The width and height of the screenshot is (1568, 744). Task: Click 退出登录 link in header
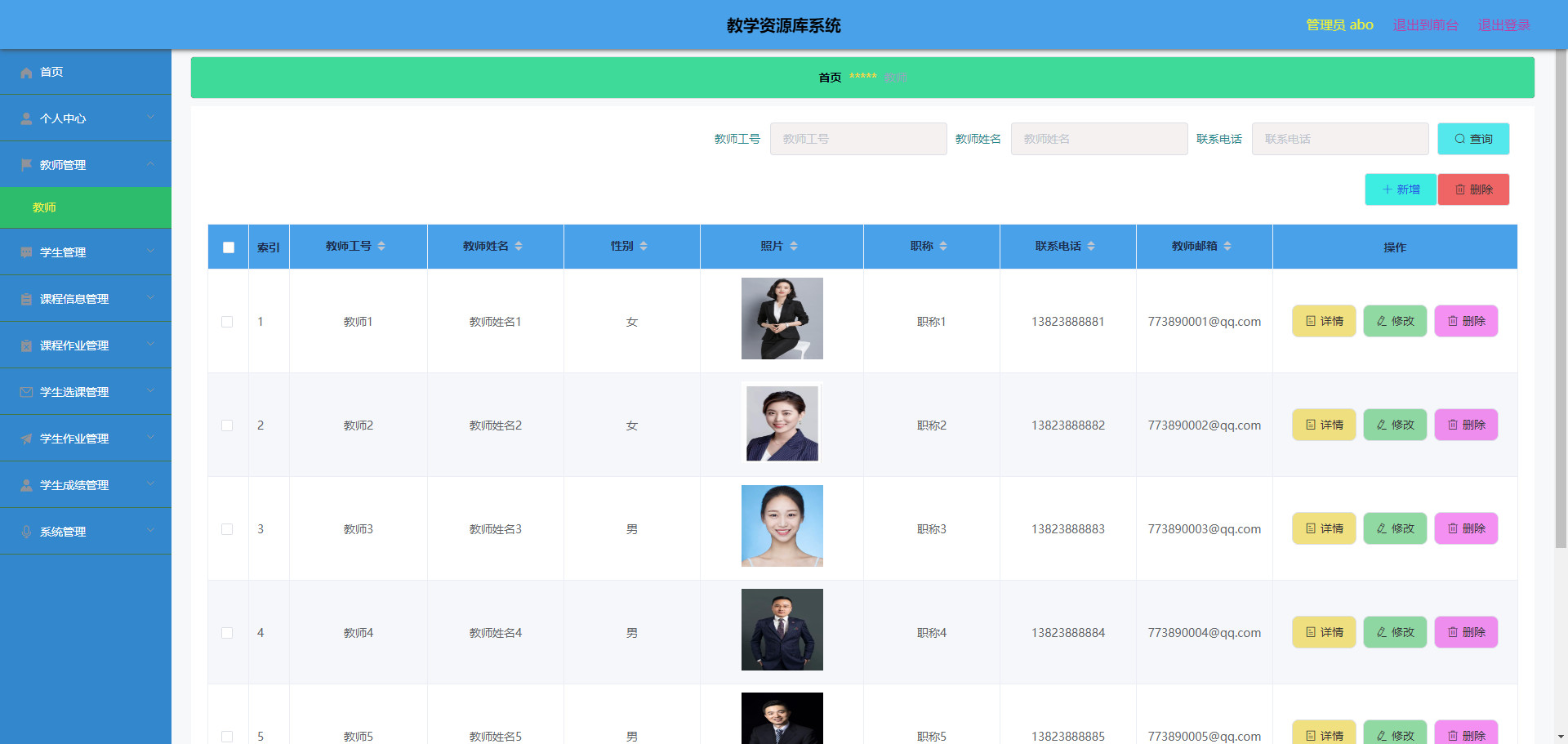(x=1503, y=25)
